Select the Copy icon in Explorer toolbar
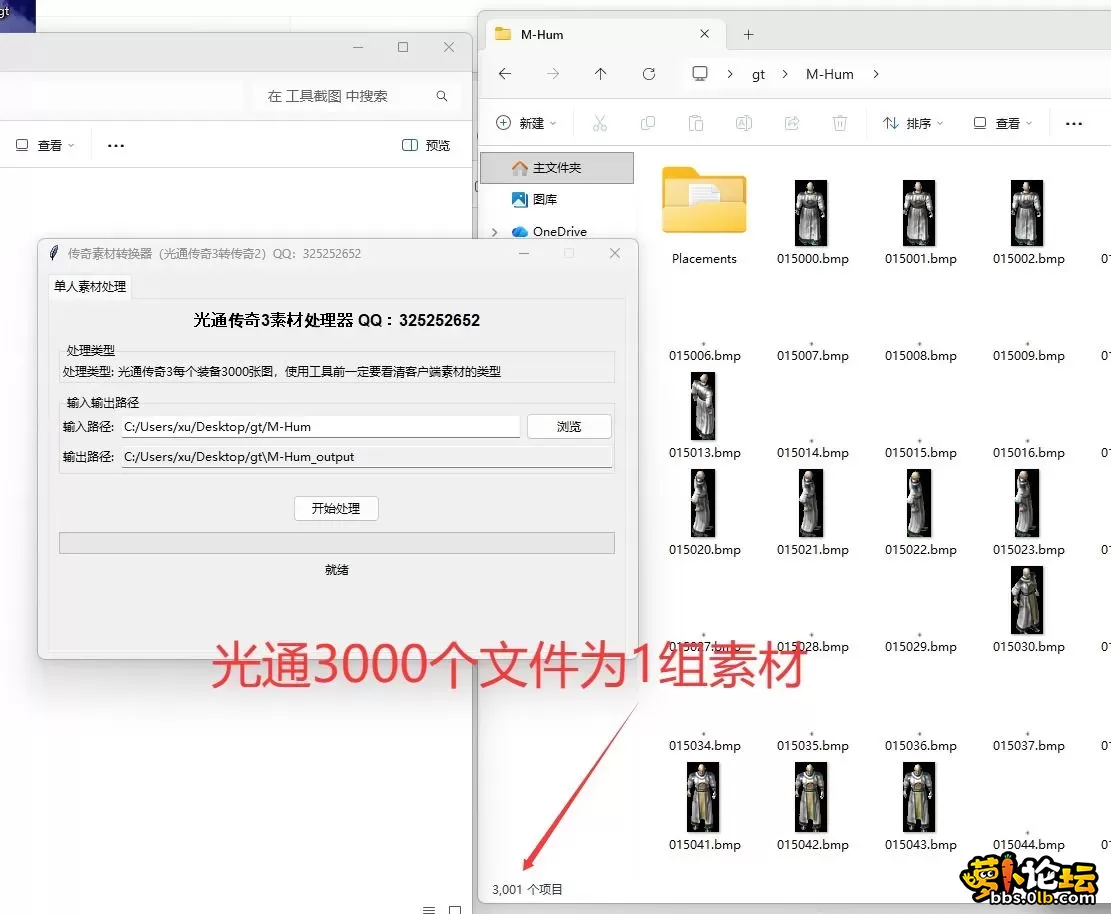The image size is (1111, 914). 648,122
